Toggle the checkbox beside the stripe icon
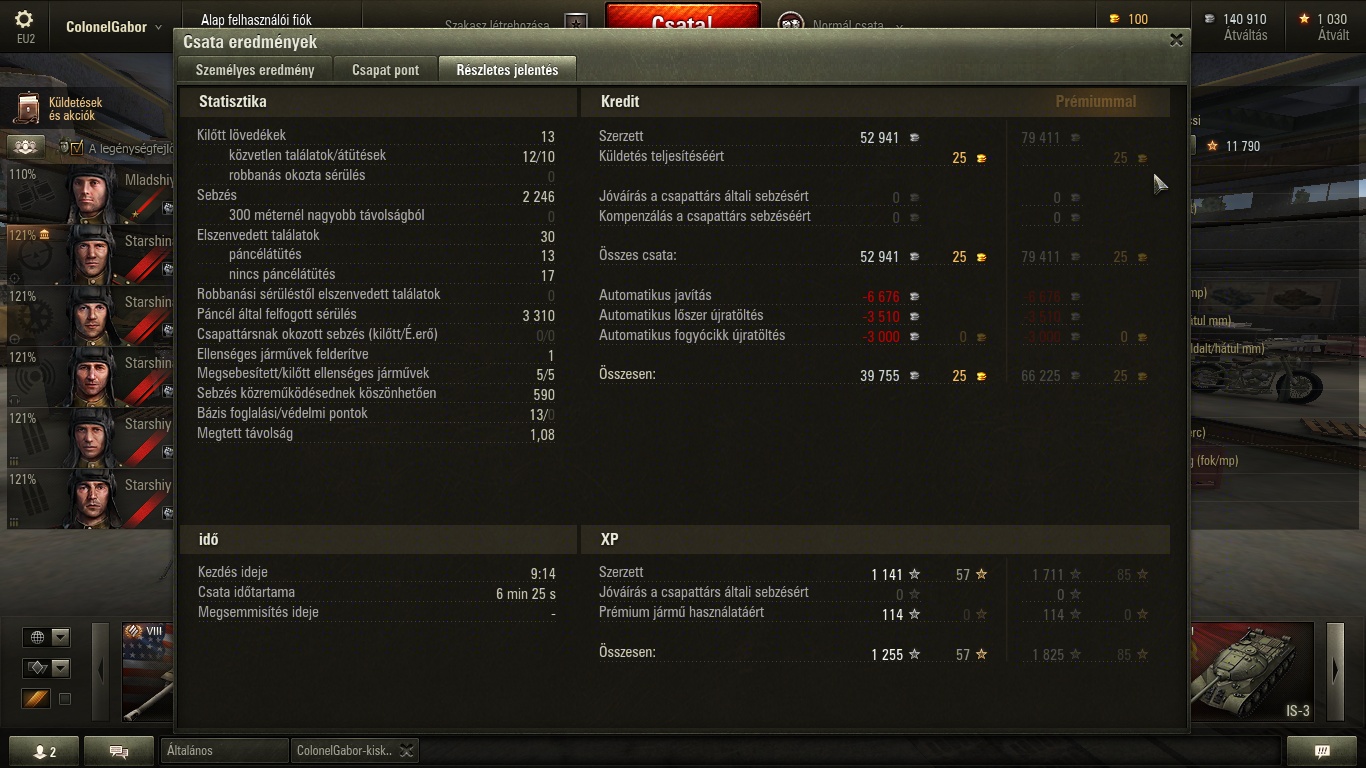Viewport: 1366px width, 768px height. (65, 699)
